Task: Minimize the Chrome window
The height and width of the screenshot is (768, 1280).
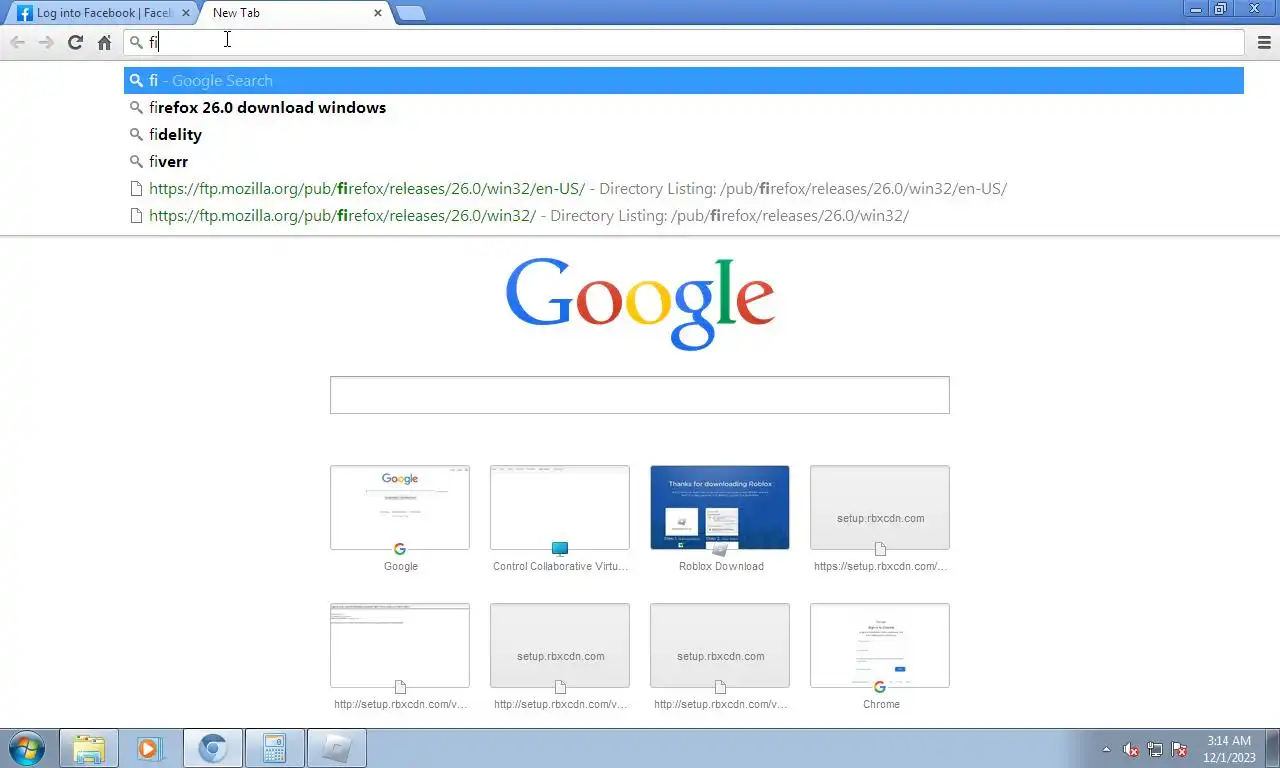Action: tap(1195, 9)
